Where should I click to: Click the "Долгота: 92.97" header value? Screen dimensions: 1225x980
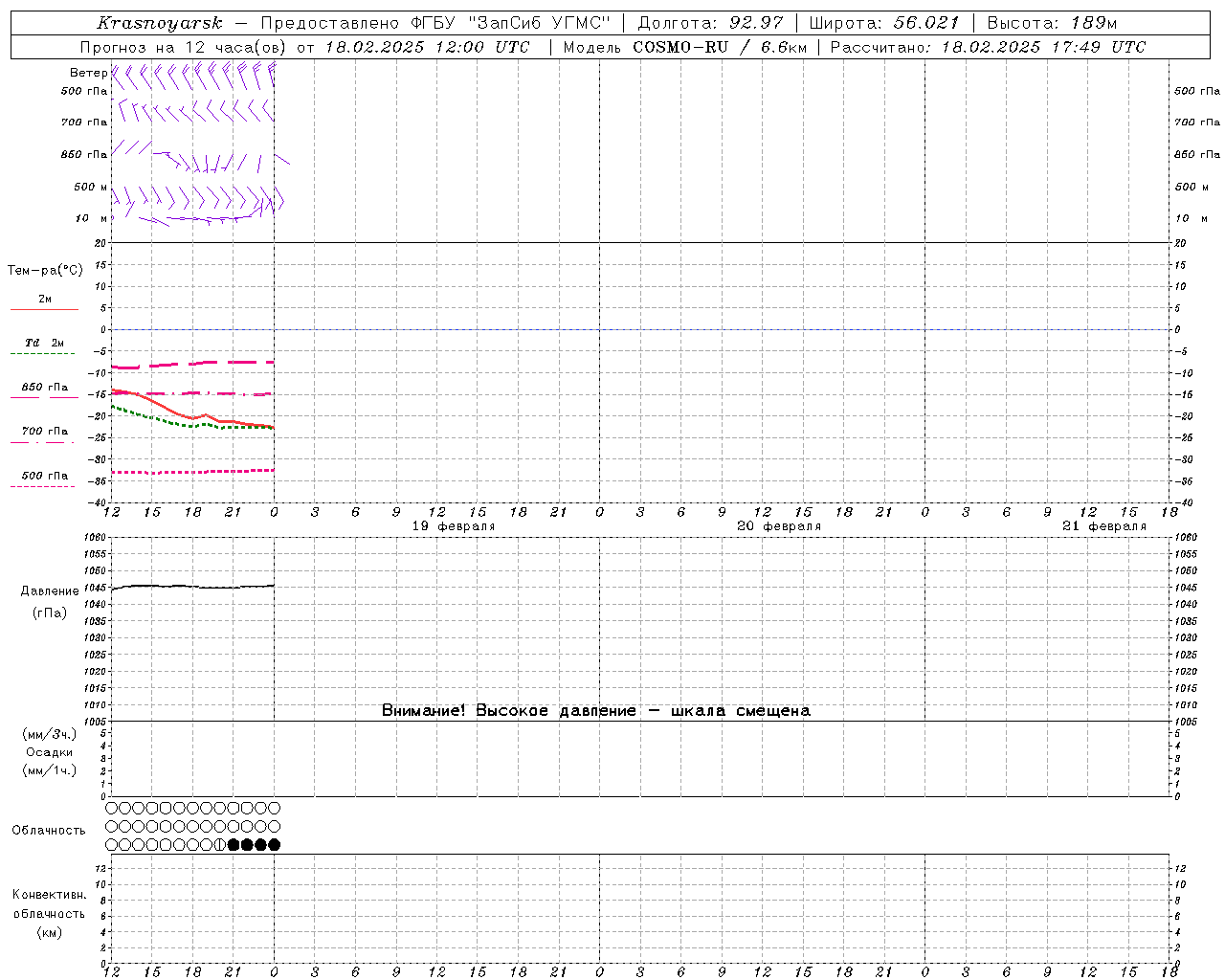[710, 23]
